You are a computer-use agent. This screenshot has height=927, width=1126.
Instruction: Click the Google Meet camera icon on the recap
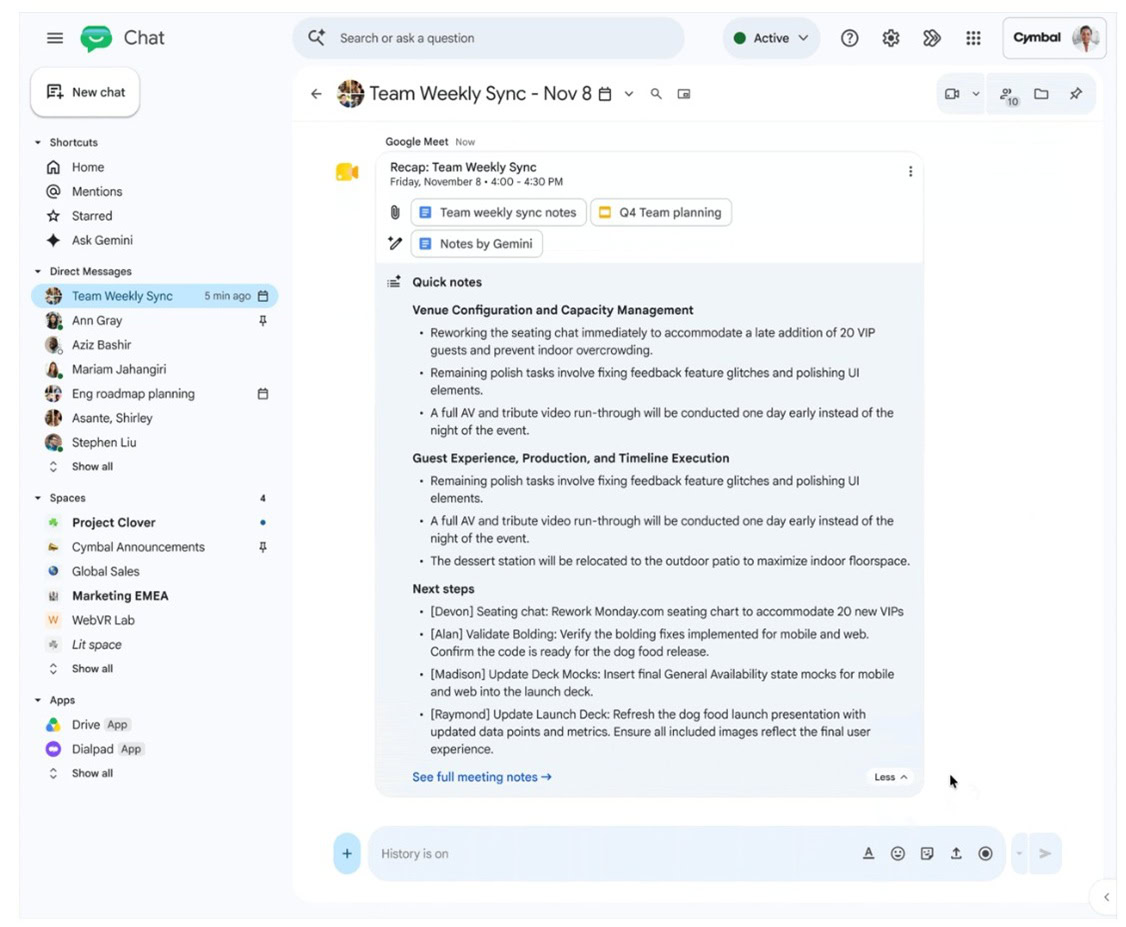(347, 172)
